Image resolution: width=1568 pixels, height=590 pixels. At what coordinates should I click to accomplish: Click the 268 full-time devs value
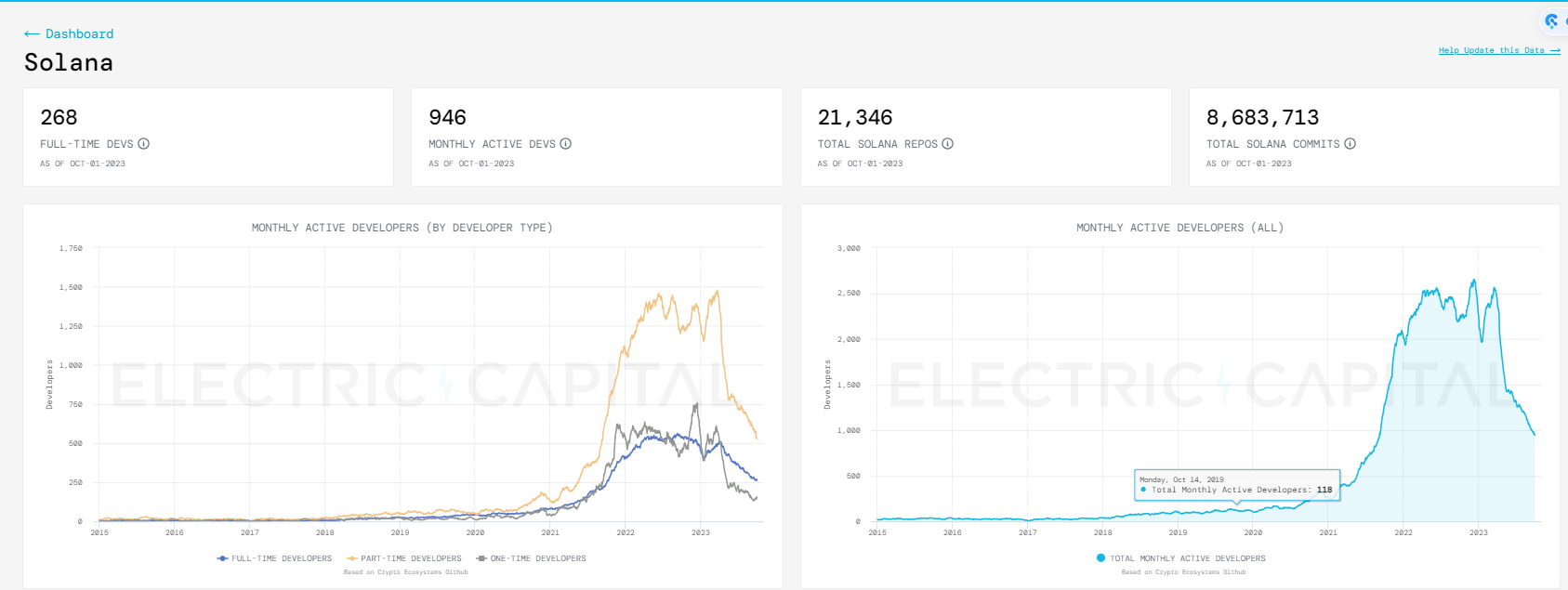(x=59, y=118)
